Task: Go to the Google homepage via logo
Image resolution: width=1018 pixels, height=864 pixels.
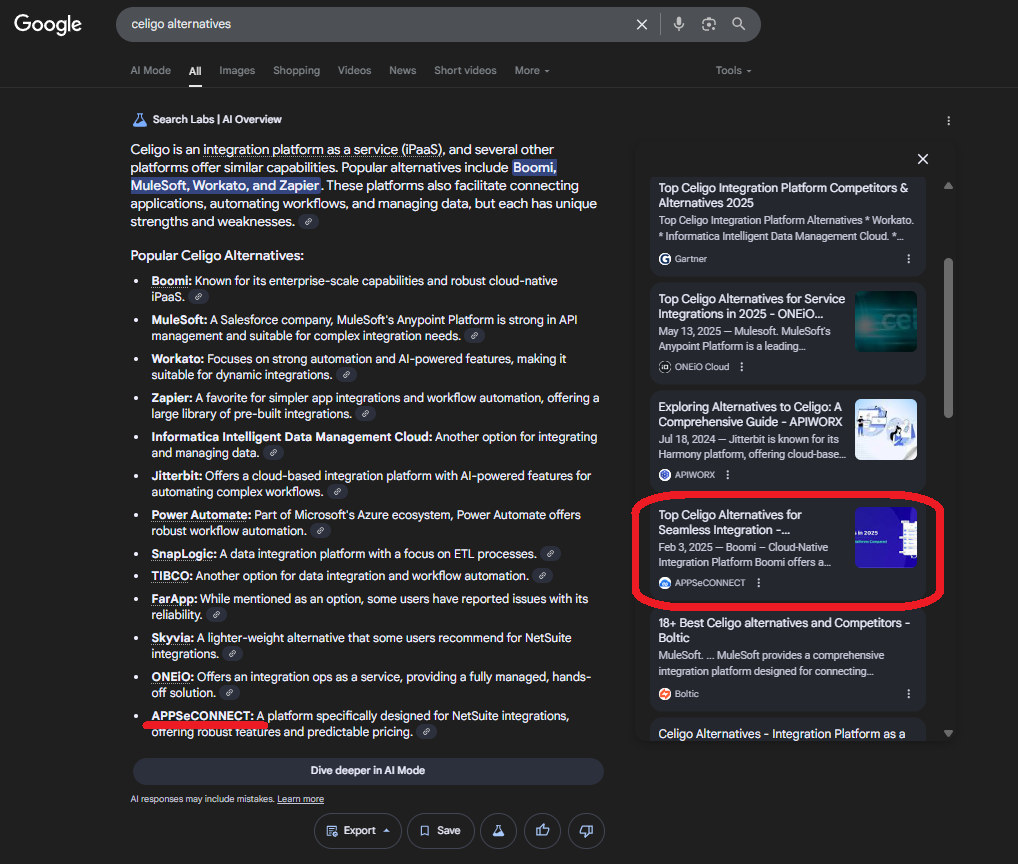Action: coord(48,25)
